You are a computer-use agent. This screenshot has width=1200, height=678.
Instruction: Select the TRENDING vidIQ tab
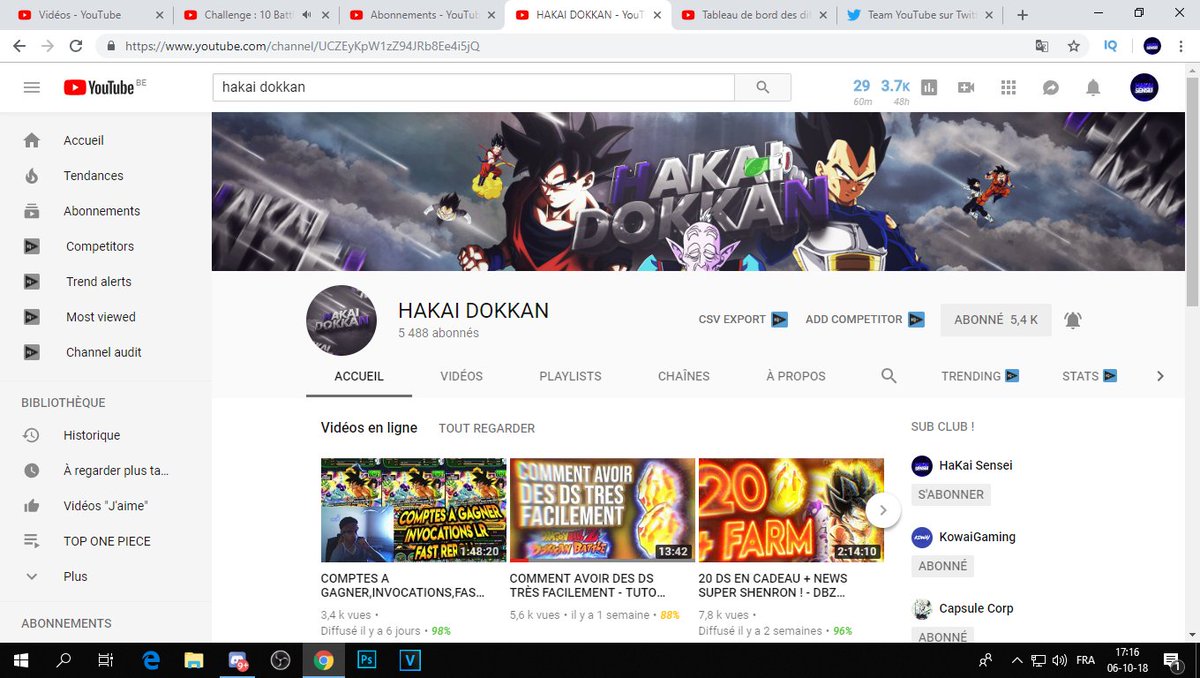(980, 376)
